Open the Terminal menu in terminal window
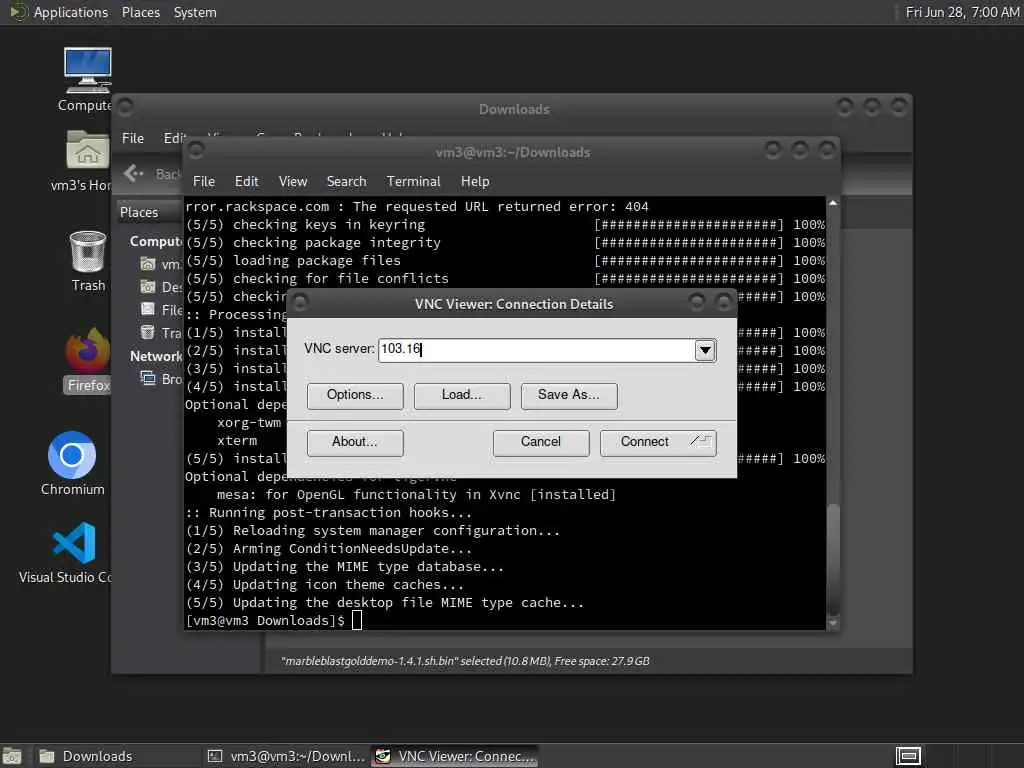 413,182
